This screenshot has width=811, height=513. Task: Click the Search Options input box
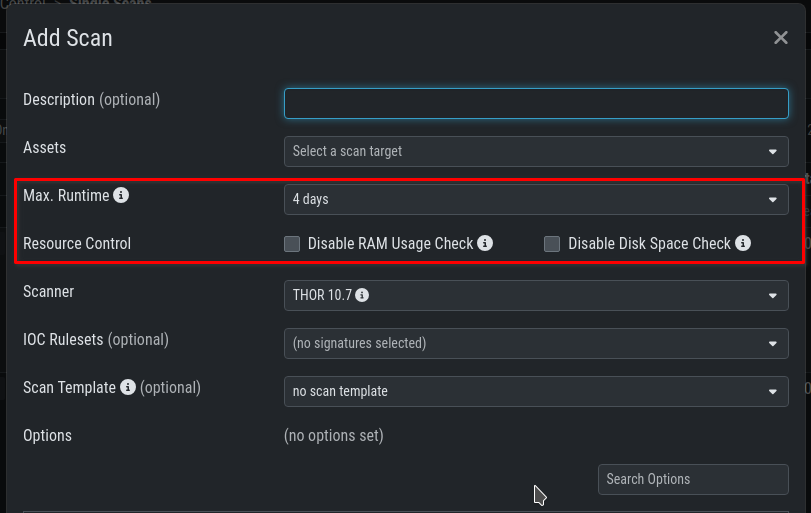coord(693,479)
